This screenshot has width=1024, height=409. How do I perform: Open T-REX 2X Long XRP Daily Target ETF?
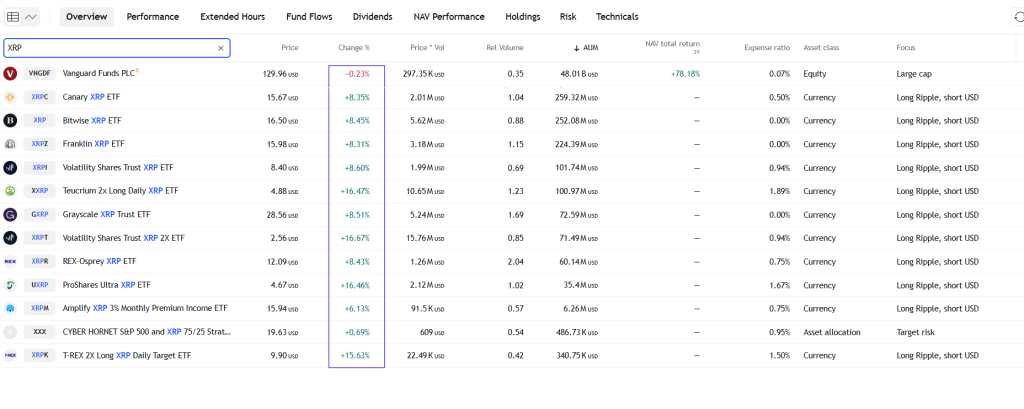(x=127, y=355)
